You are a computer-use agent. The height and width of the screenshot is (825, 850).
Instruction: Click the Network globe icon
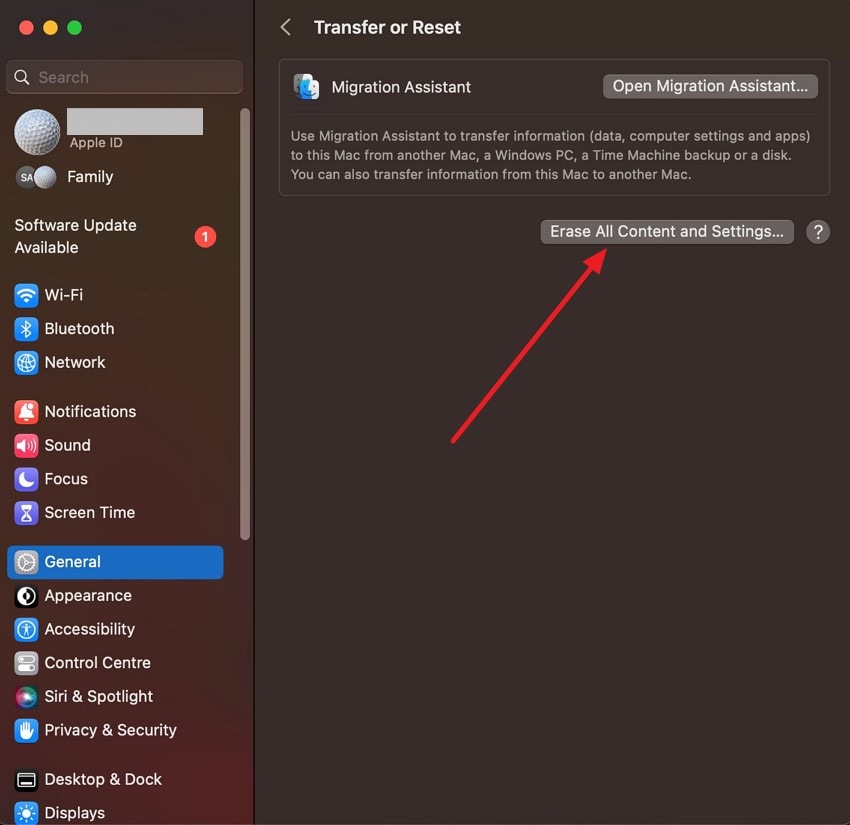pyautogui.click(x=26, y=363)
